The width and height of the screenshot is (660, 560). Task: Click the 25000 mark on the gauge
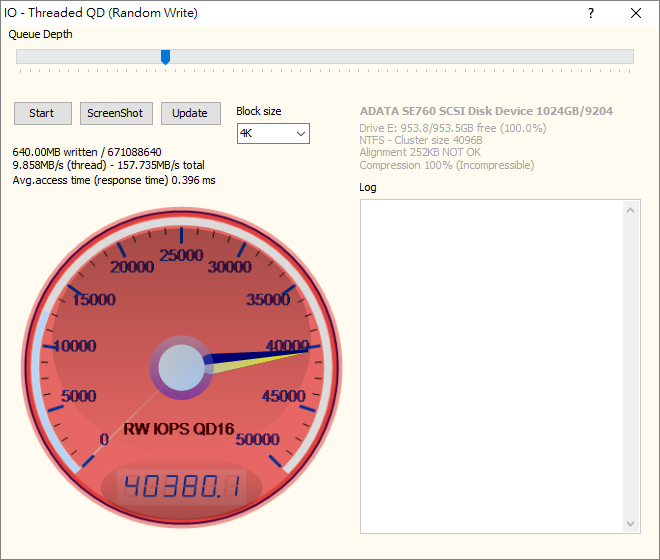(181, 255)
